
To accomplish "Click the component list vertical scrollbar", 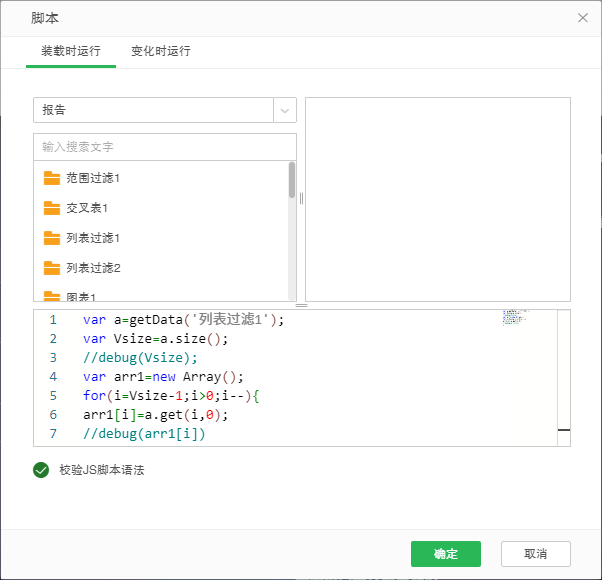I will 292,181.
